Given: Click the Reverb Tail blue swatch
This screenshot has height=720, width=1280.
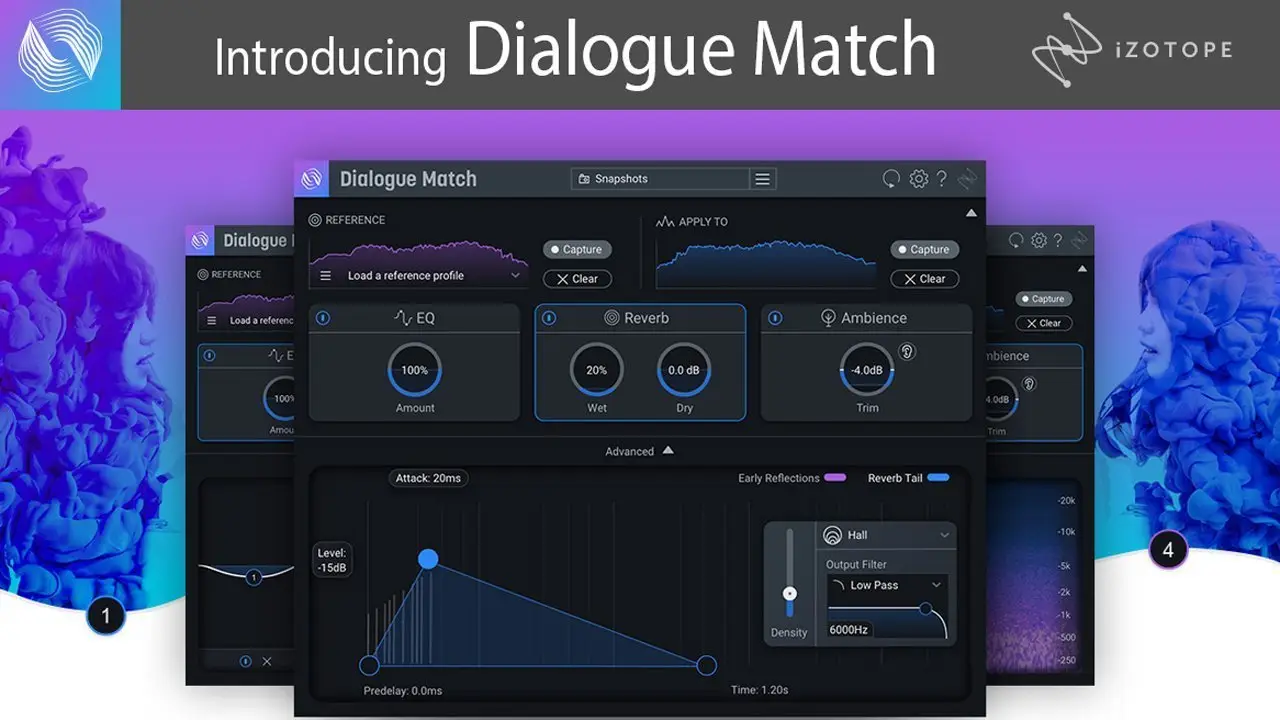Looking at the screenshot, I should (x=938, y=478).
